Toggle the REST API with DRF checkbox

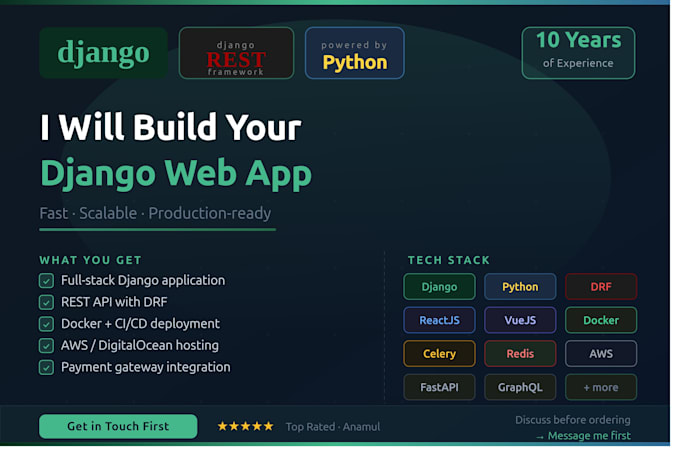pyautogui.click(x=46, y=302)
